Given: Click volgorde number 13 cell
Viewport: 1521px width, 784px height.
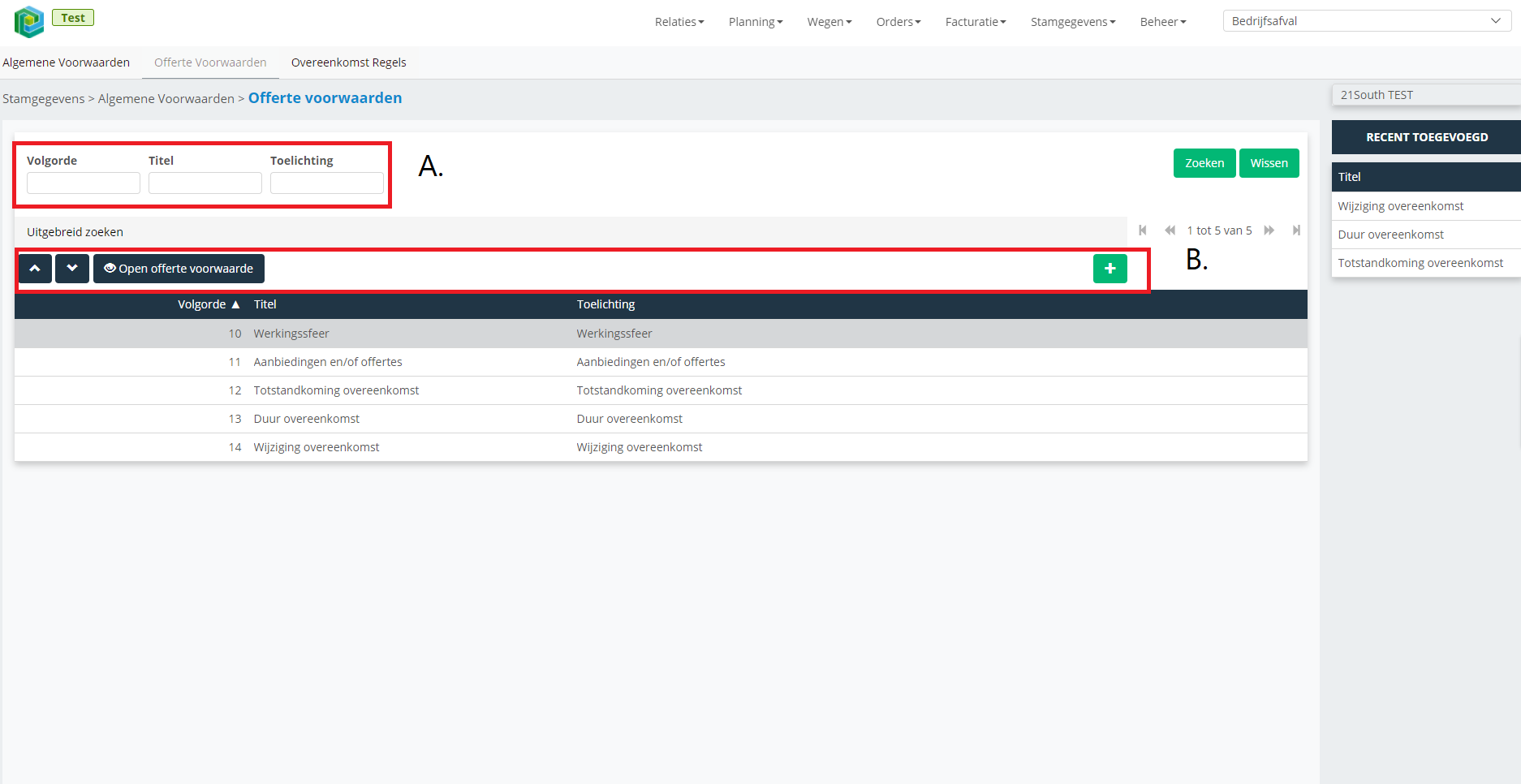Looking at the screenshot, I should click(235, 419).
